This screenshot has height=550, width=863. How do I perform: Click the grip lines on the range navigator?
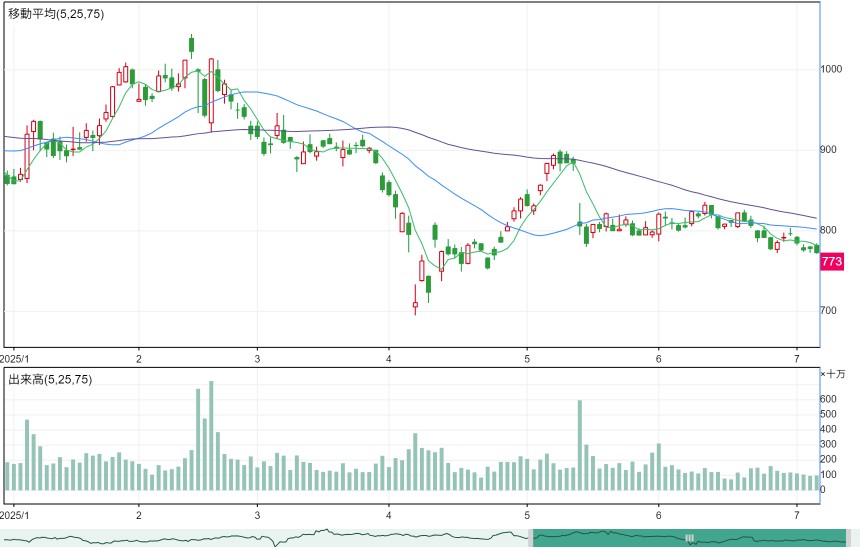(690, 538)
